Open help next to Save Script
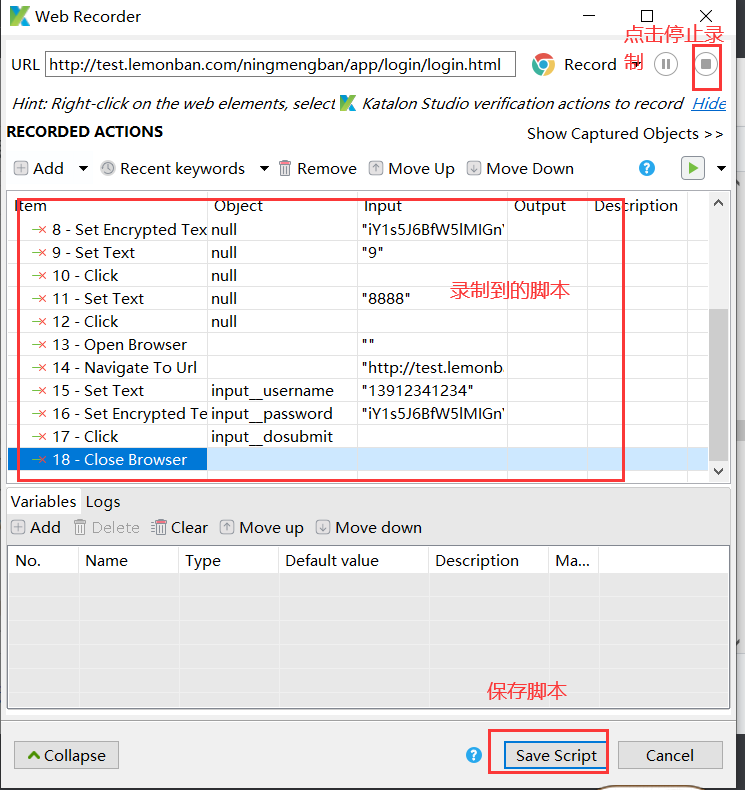 (473, 755)
